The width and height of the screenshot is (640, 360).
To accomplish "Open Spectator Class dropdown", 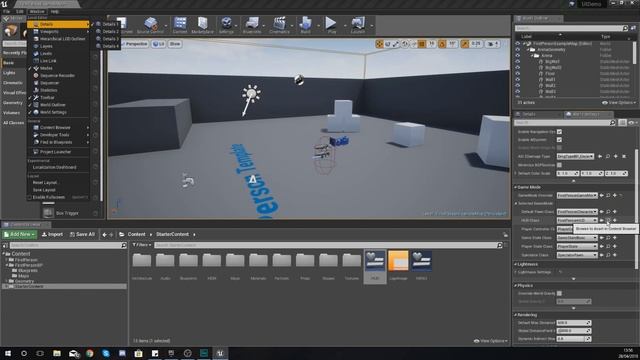I will click(x=577, y=255).
